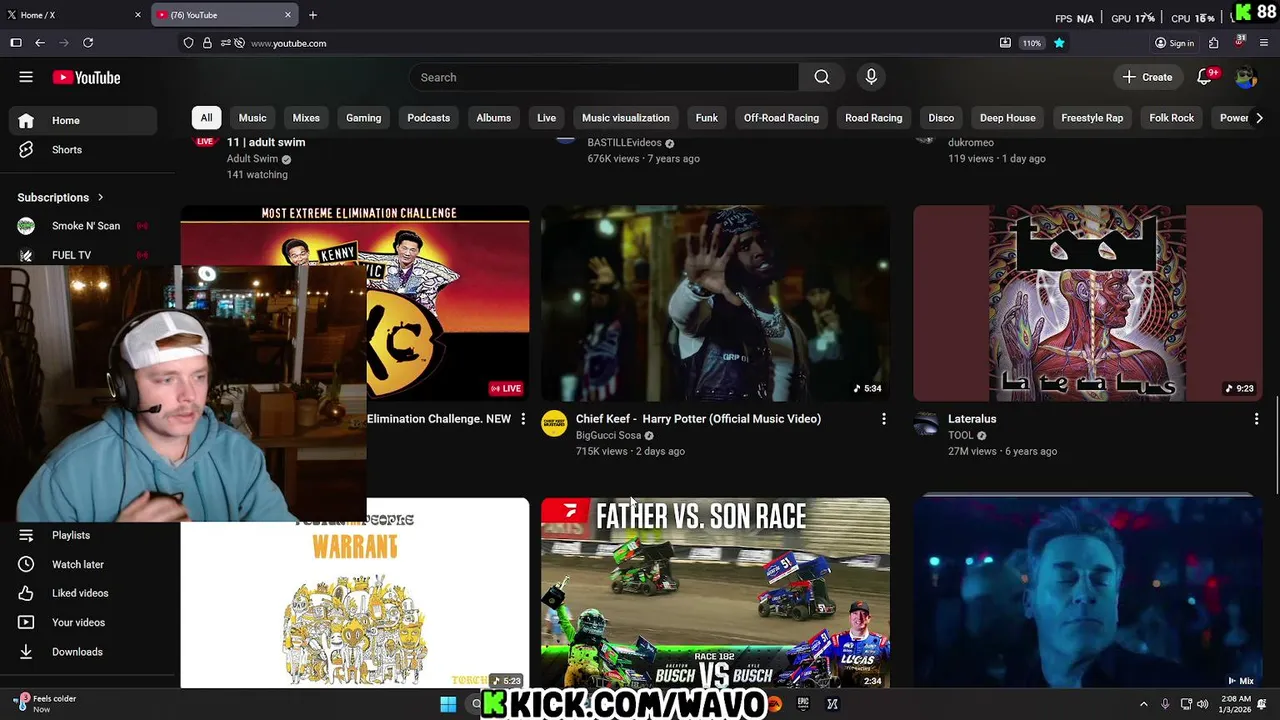The width and height of the screenshot is (1280, 720).
Task: Bookmark this page with the star icon
Action: click(1059, 43)
